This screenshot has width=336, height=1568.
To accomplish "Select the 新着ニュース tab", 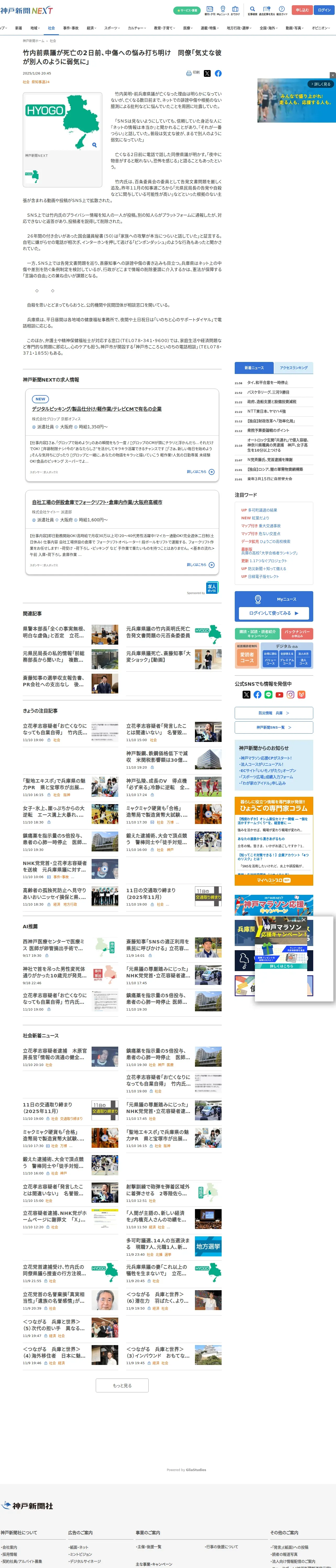I will [254, 368].
